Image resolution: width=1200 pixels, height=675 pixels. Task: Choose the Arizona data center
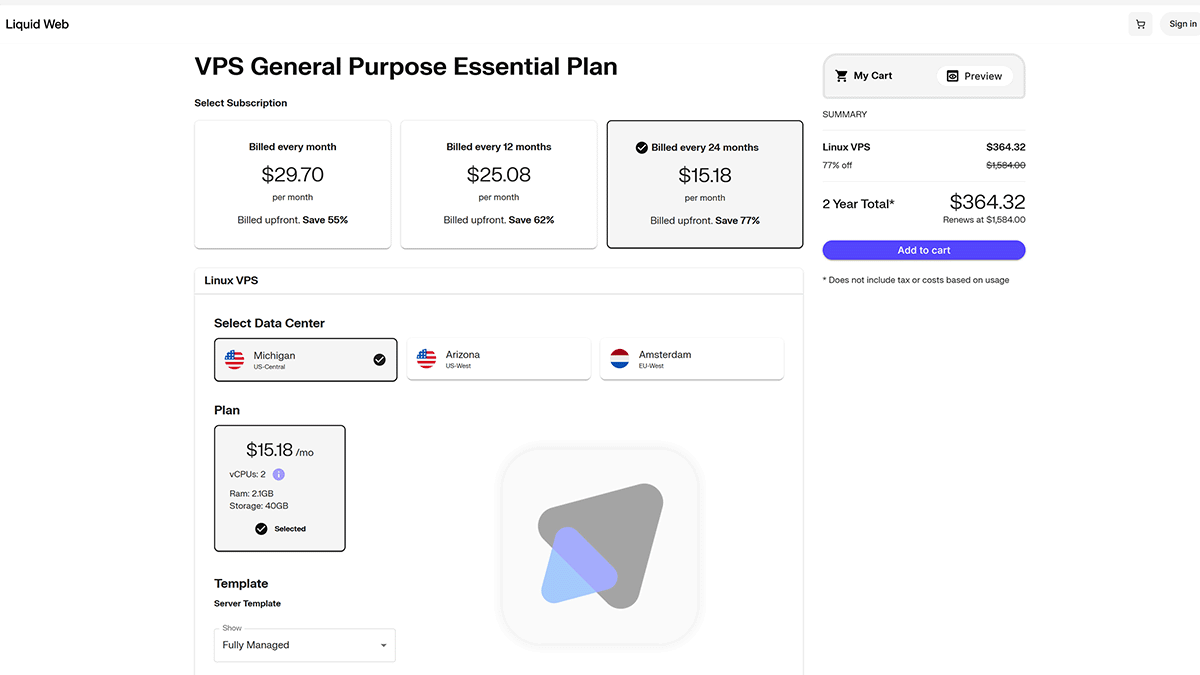pos(499,360)
